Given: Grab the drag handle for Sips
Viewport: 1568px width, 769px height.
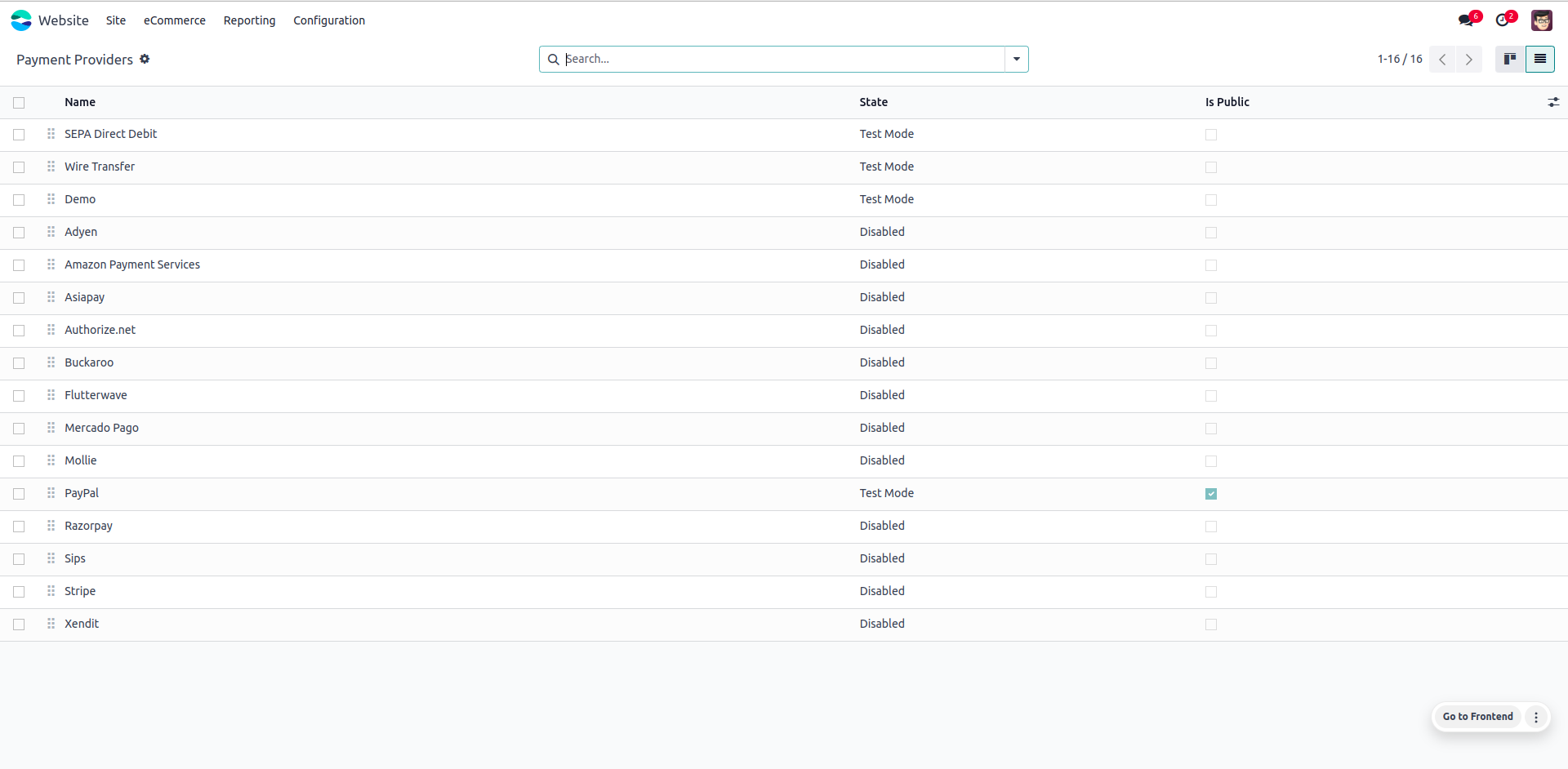Looking at the screenshot, I should pos(51,558).
